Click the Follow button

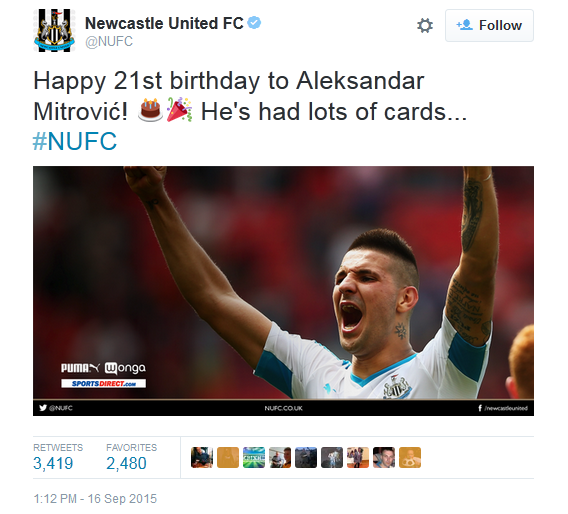click(489, 25)
